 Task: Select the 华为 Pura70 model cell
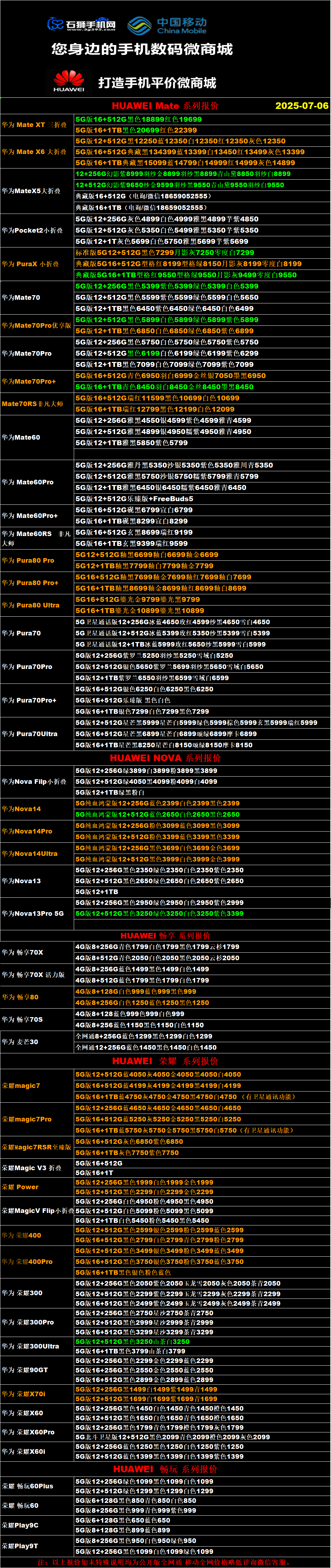[x=37, y=633]
